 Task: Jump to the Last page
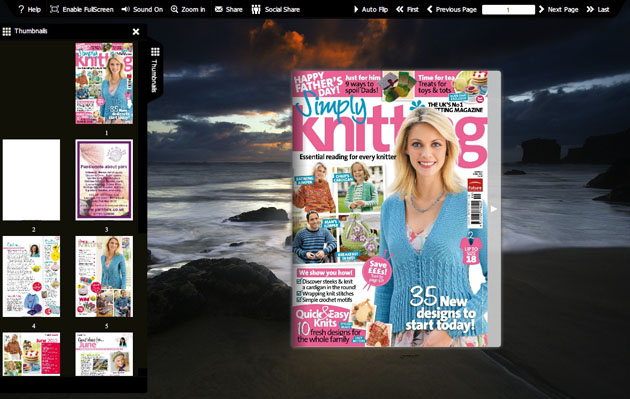click(x=598, y=9)
